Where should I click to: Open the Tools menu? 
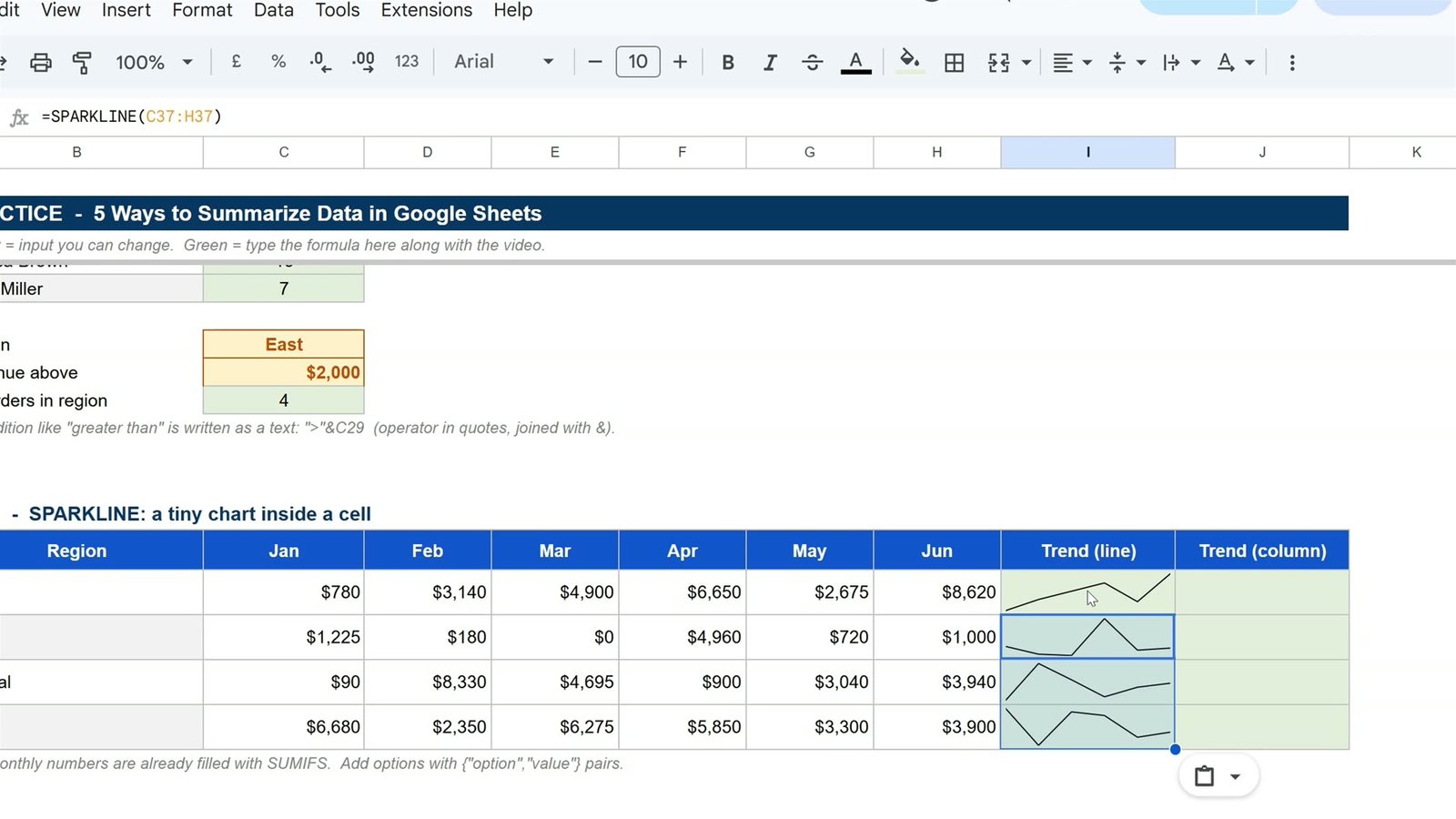tap(338, 10)
